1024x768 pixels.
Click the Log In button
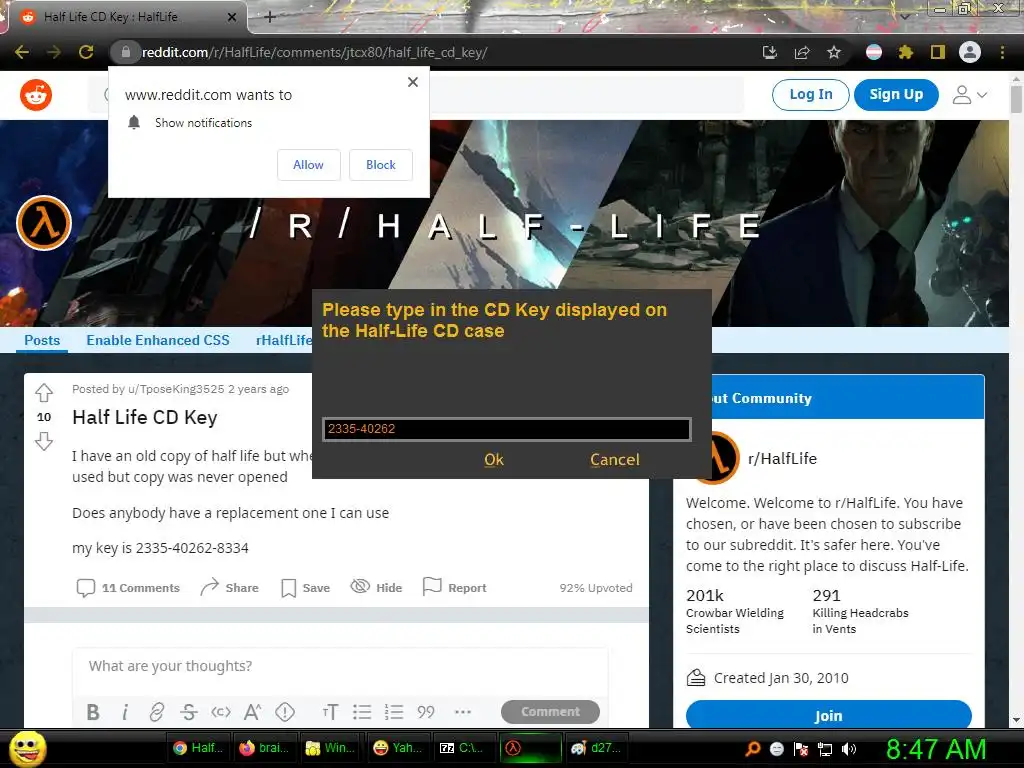point(810,95)
